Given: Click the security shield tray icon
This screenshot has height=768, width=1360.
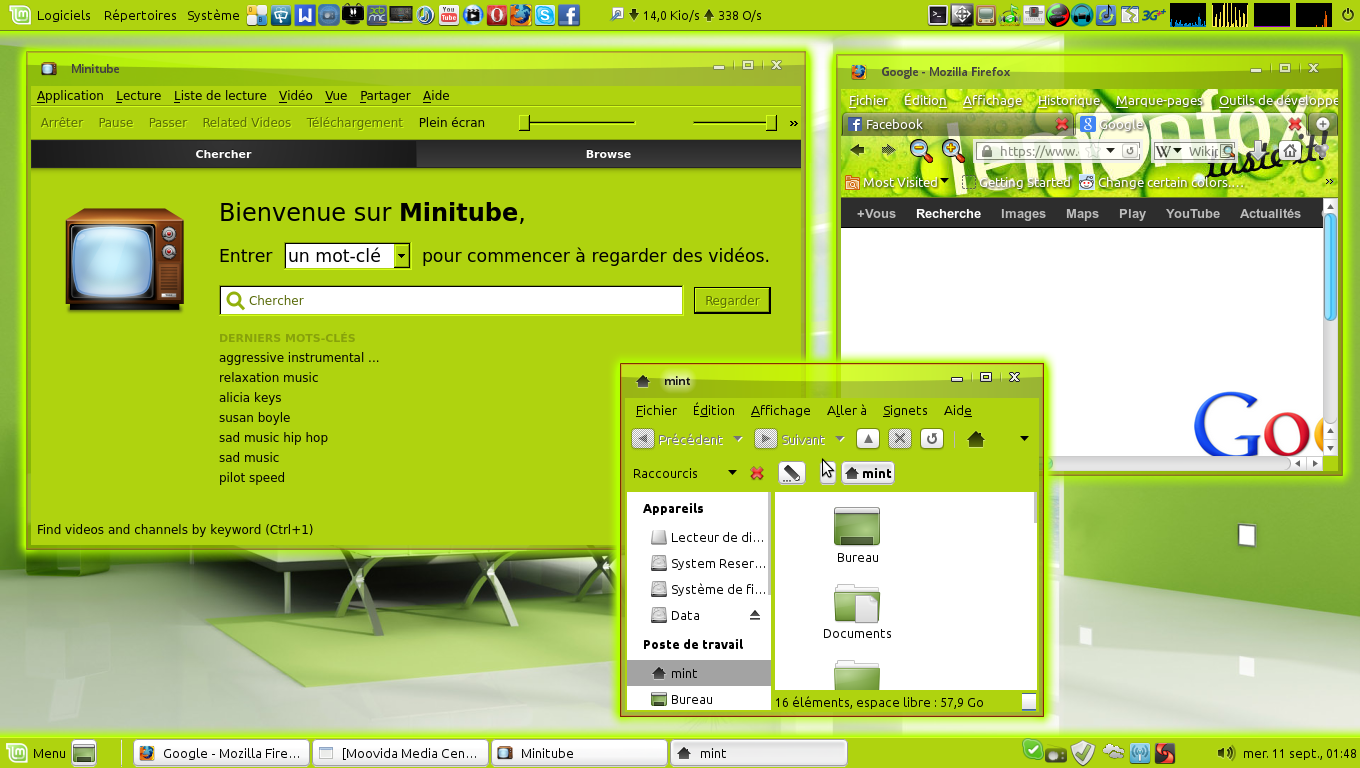Looking at the screenshot, I should [x=1083, y=752].
